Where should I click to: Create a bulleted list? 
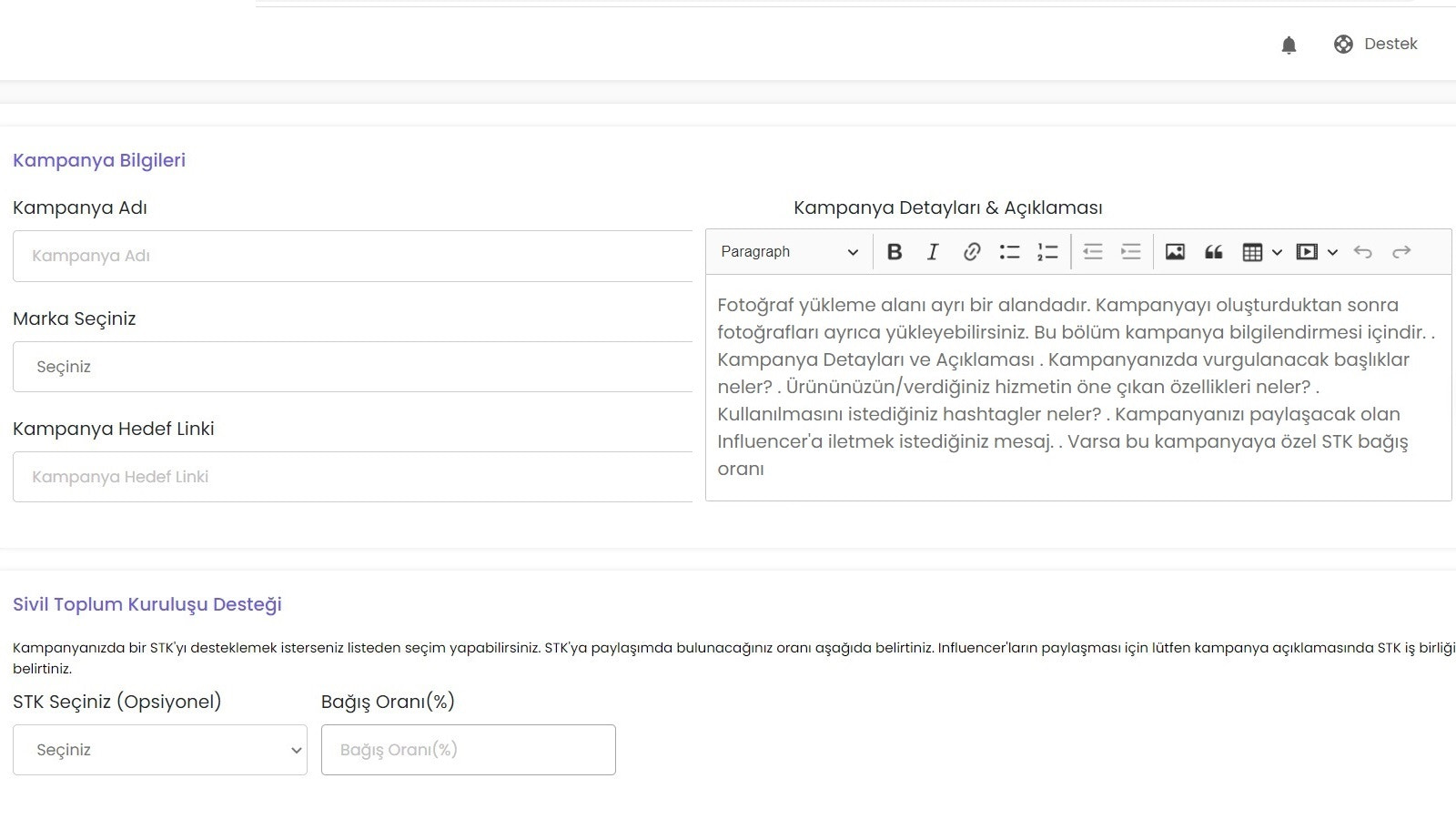(1009, 252)
